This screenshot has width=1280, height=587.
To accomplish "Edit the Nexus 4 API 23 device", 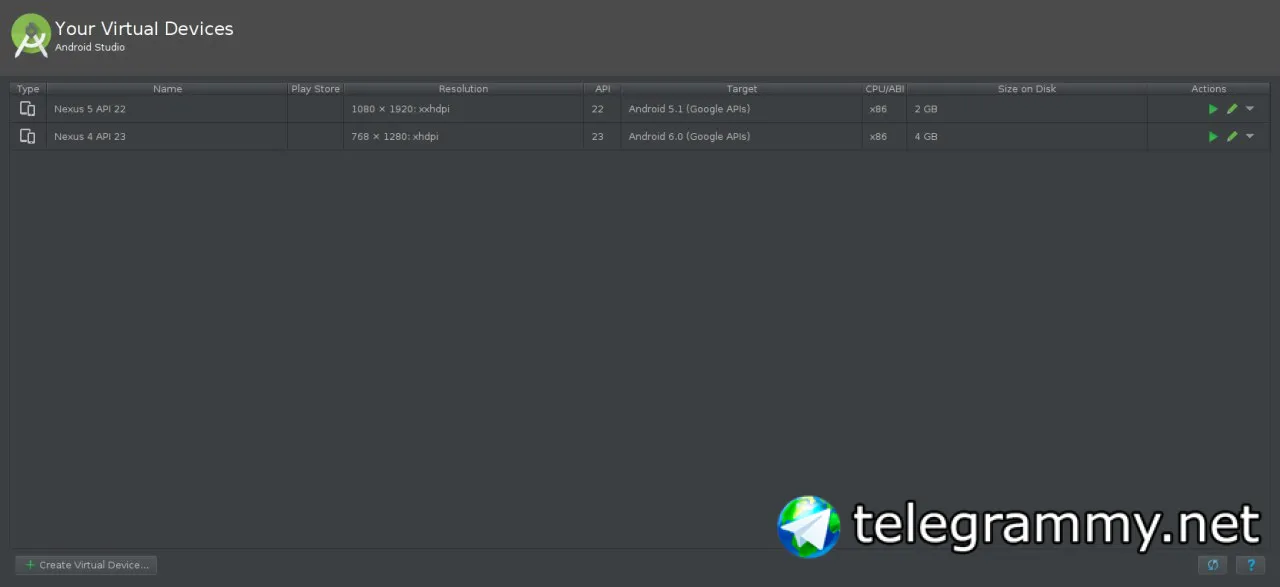I will tap(1232, 137).
